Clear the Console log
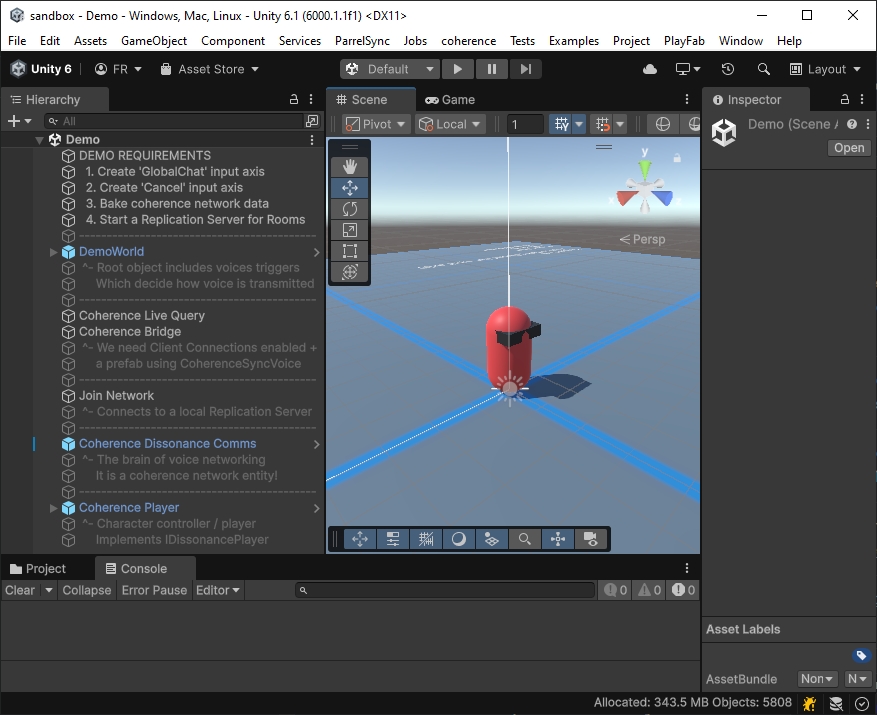Viewport: 877px width, 715px height. click(x=20, y=590)
